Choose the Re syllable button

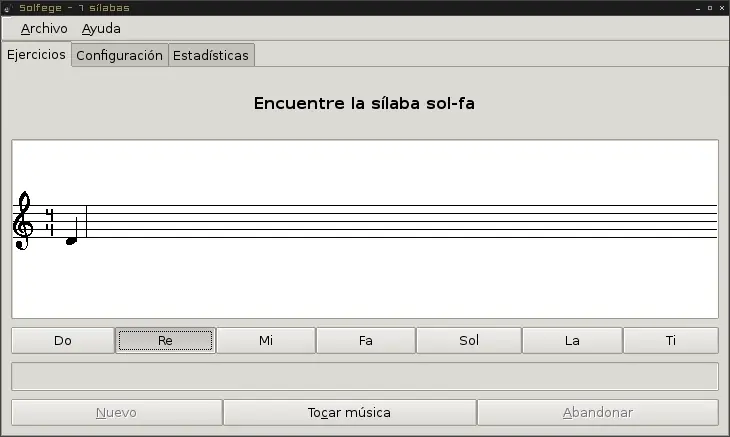165,340
